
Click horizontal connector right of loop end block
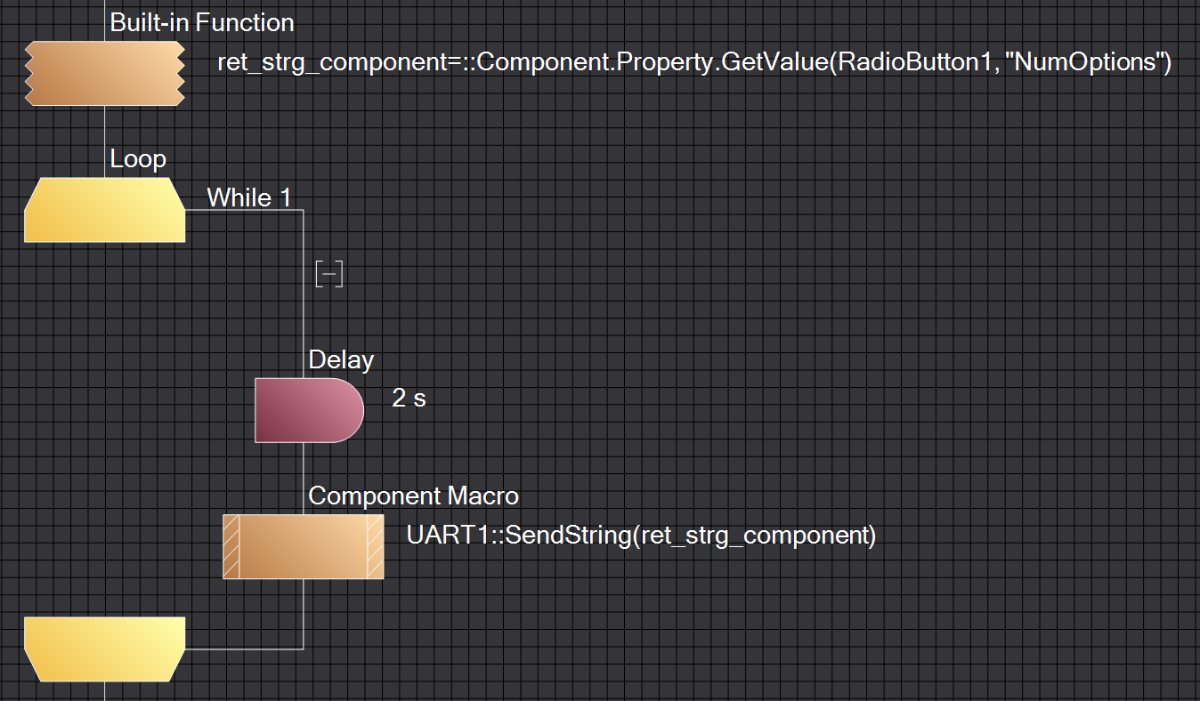coord(244,648)
